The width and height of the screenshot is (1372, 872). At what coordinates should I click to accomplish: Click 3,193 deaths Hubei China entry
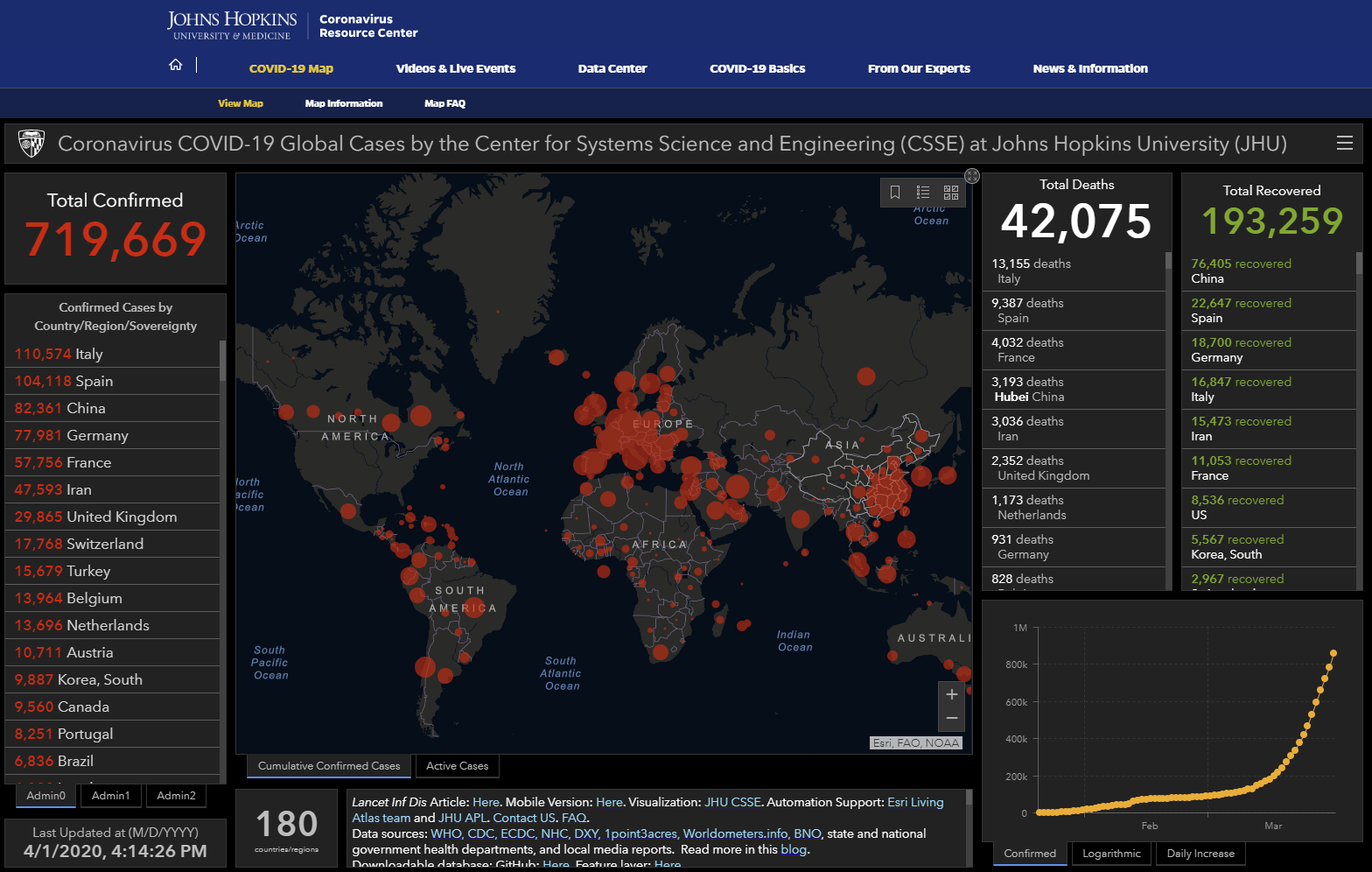[1074, 390]
